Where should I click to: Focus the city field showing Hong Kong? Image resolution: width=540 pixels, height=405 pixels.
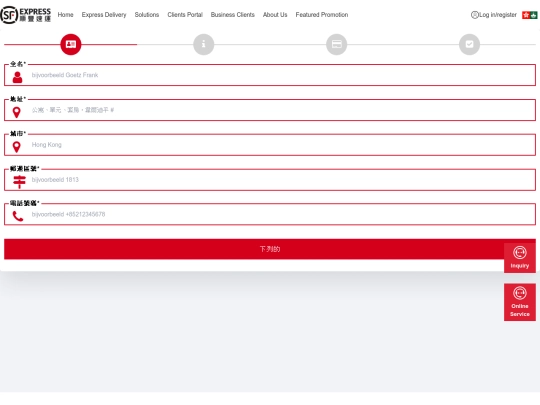click(270, 145)
